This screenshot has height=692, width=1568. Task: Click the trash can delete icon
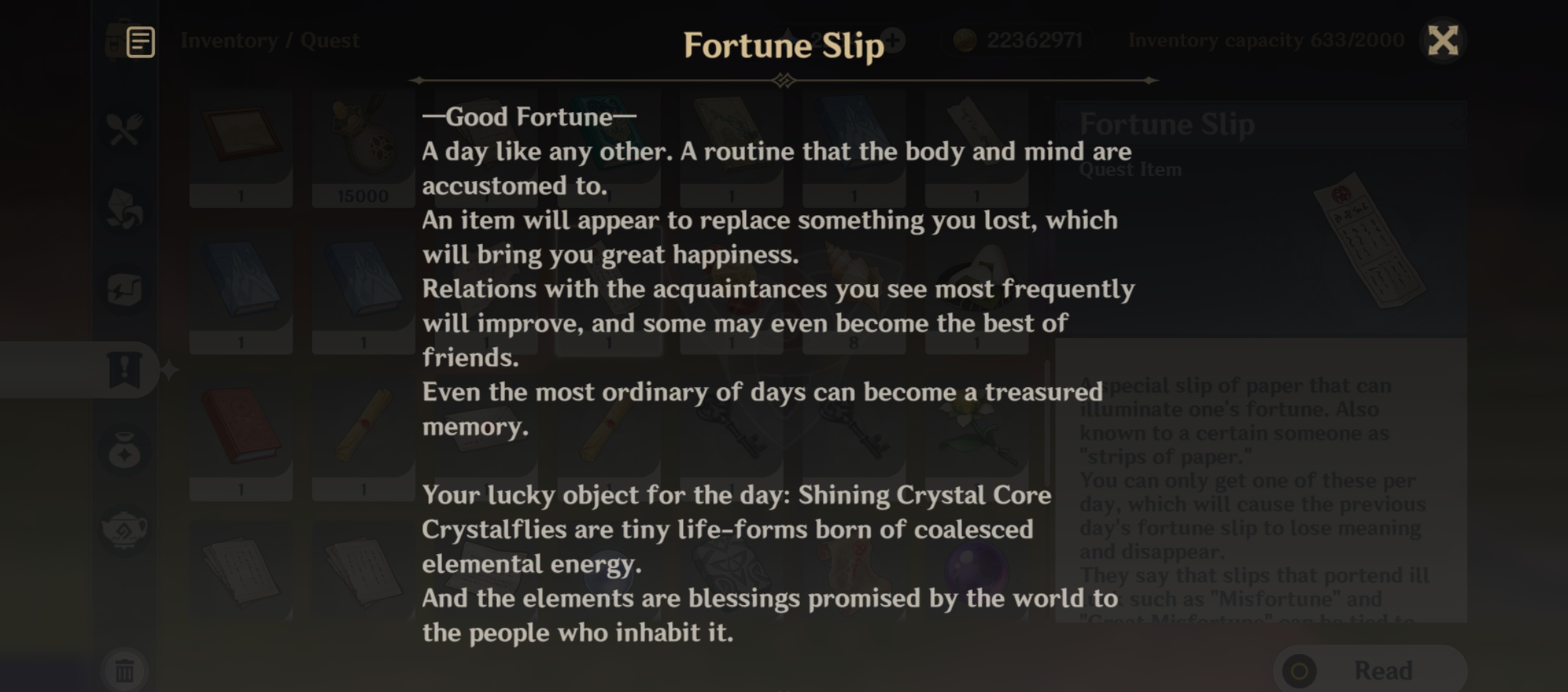pos(125,670)
